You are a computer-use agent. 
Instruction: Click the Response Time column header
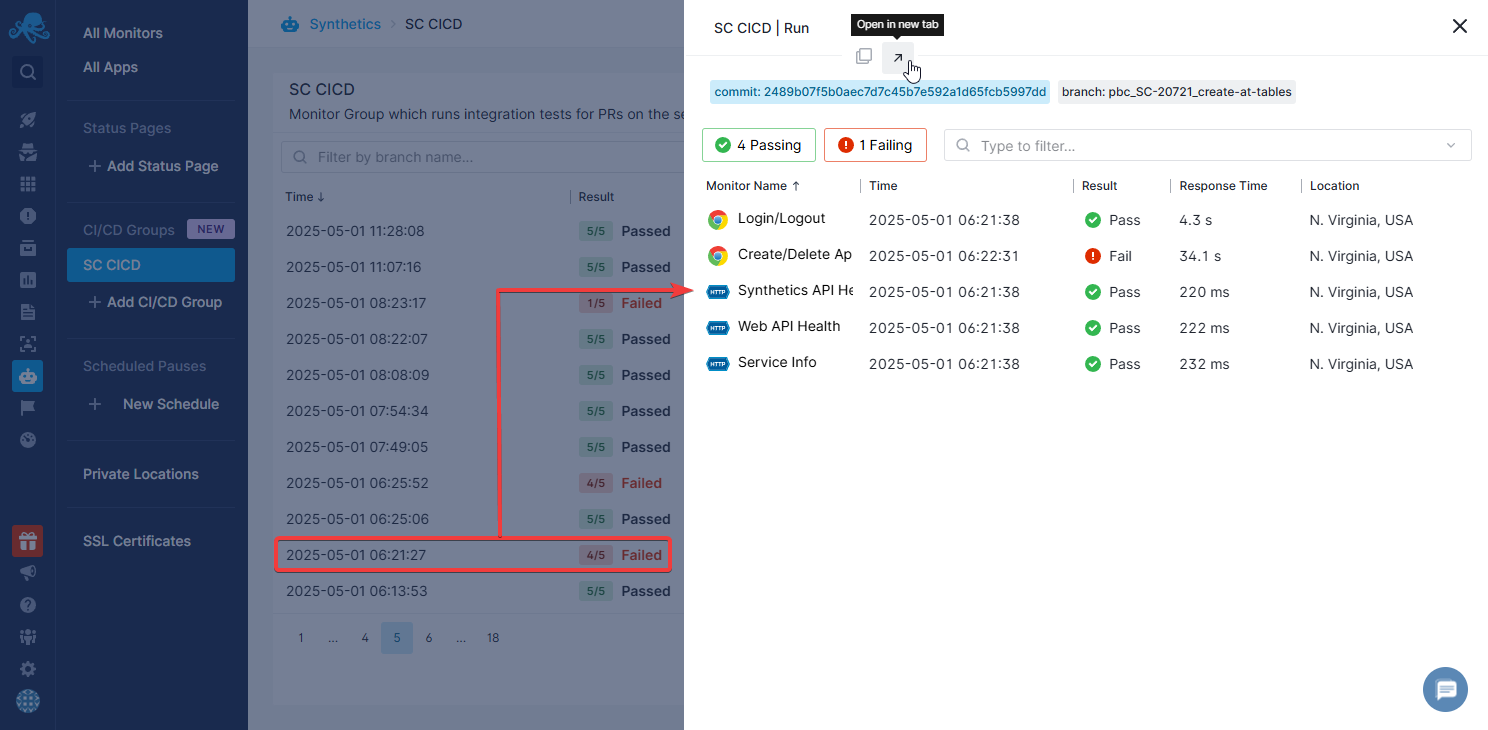pos(1223,186)
